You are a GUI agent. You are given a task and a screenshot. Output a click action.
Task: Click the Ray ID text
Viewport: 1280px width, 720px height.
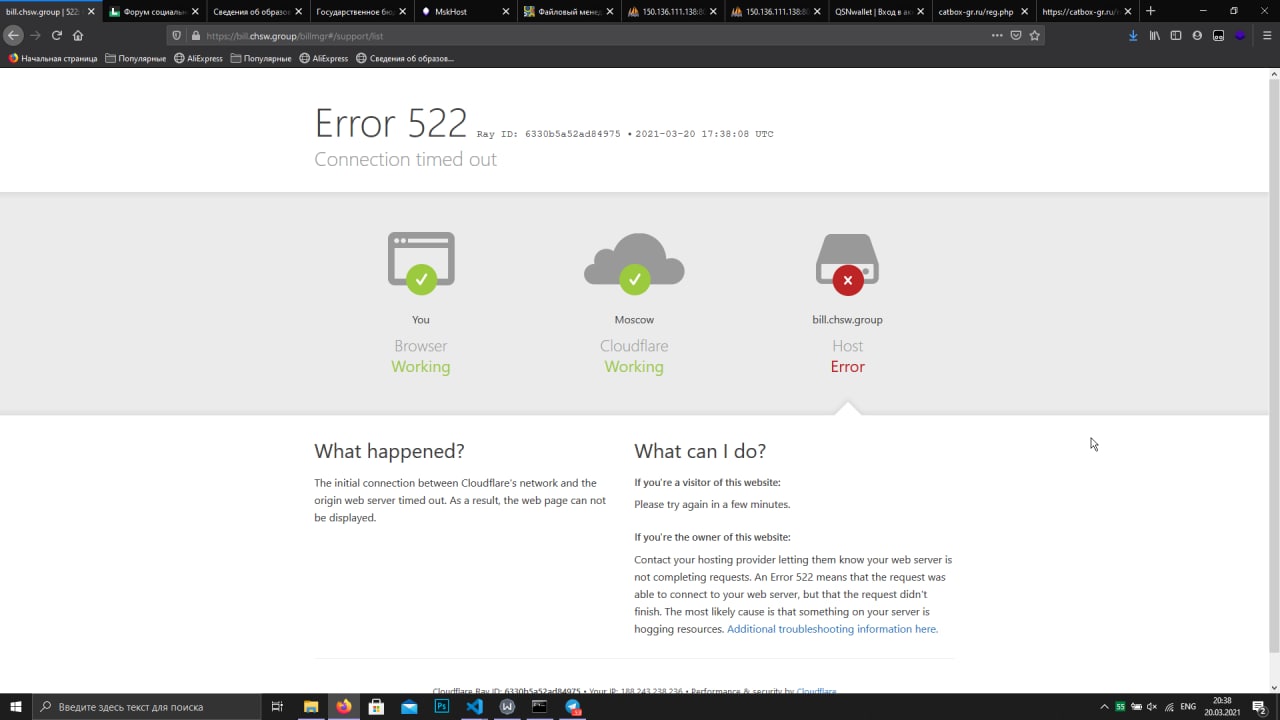[548, 134]
